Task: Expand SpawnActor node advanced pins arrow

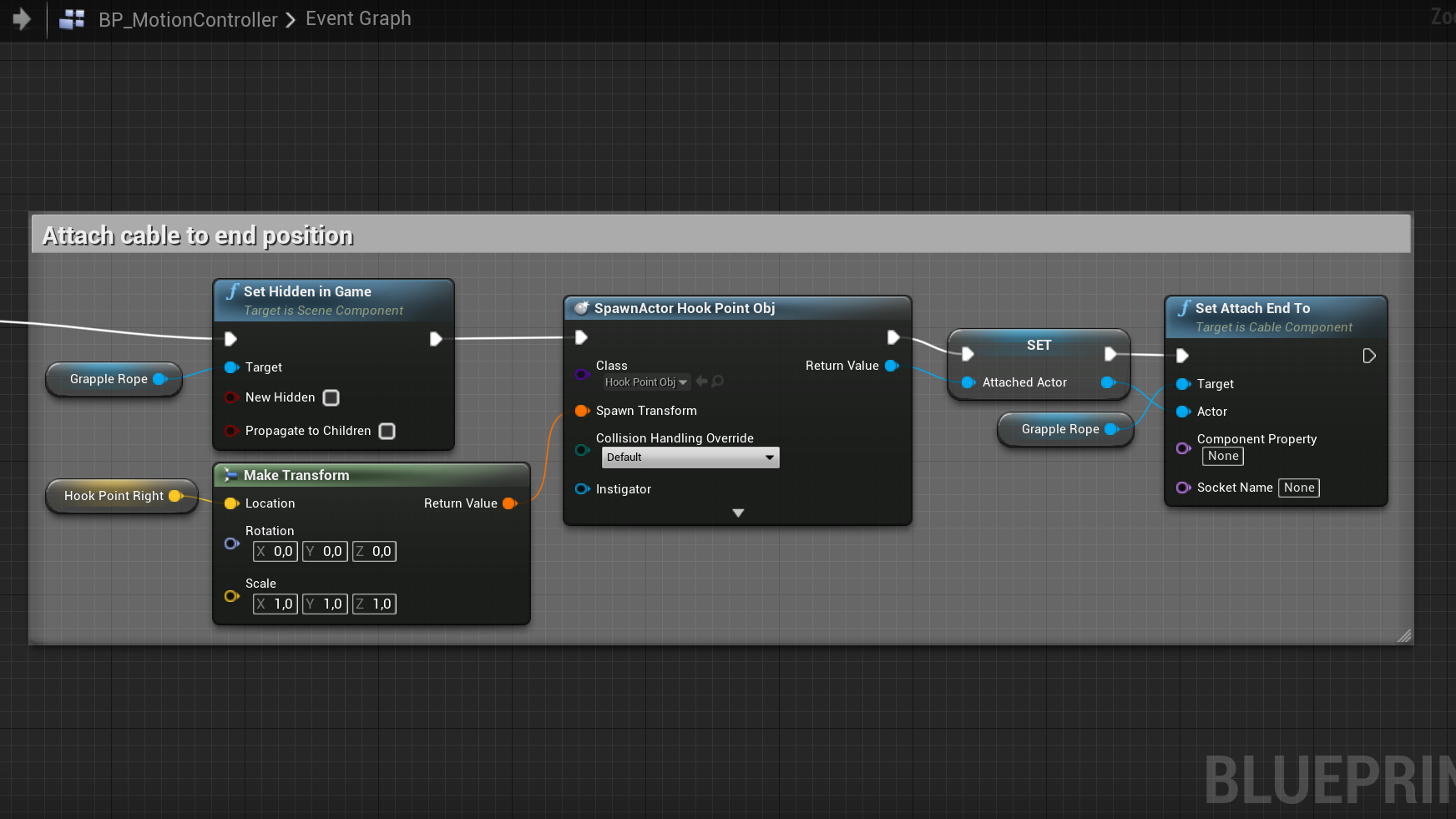Action: point(738,513)
